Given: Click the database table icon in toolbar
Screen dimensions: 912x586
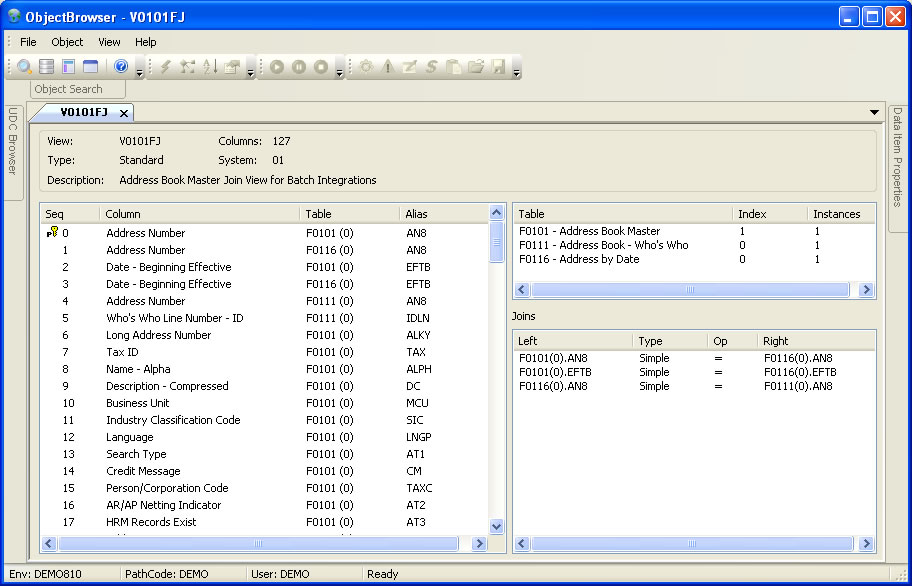Looking at the screenshot, I should tap(46, 67).
